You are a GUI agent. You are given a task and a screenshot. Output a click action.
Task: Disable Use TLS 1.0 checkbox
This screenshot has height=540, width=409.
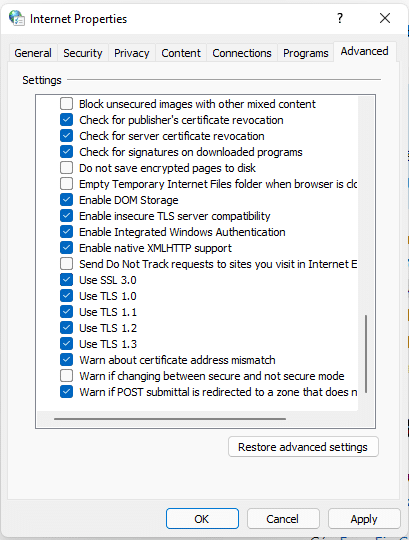[66, 295]
